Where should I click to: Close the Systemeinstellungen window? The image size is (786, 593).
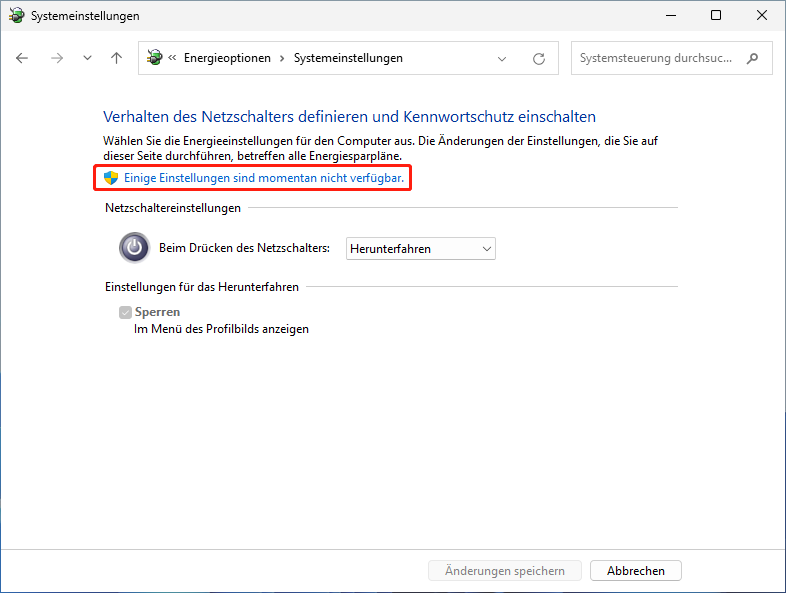(761, 16)
